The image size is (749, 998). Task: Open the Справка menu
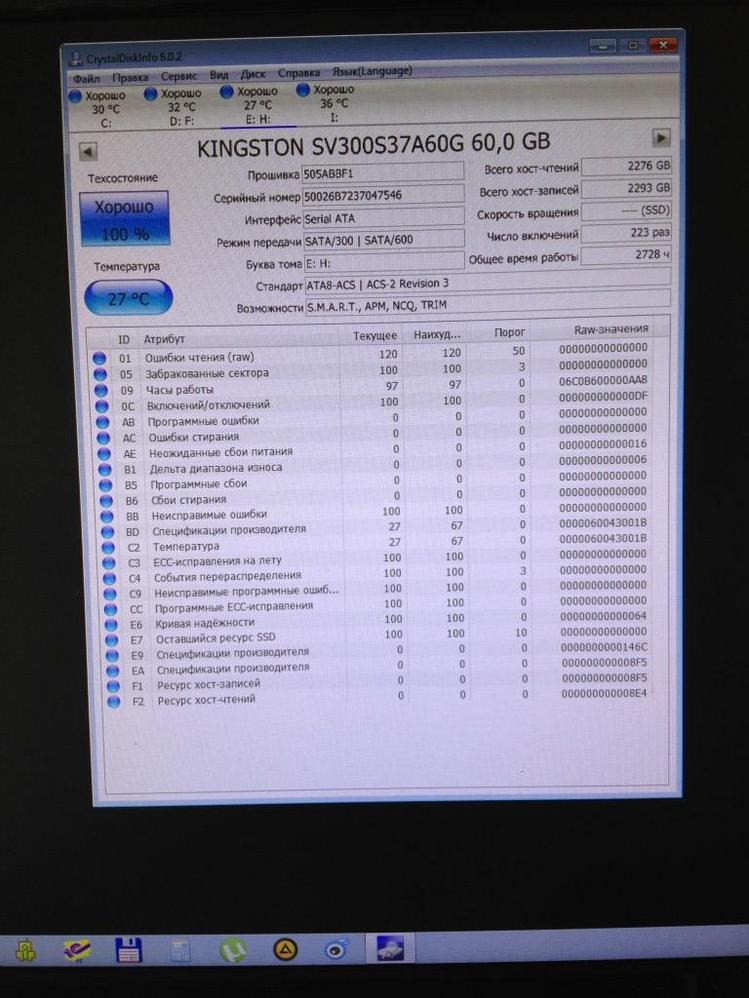click(x=298, y=73)
